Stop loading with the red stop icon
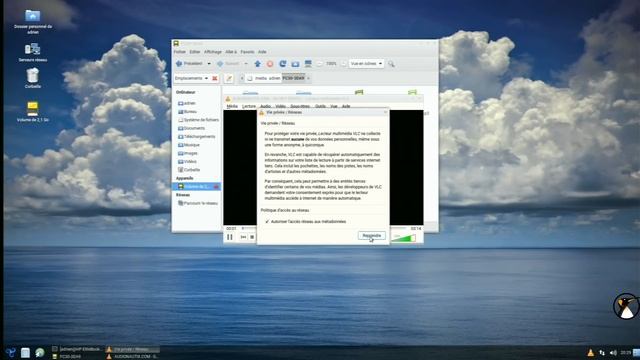This screenshot has width=640, height=360. [270, 64]
